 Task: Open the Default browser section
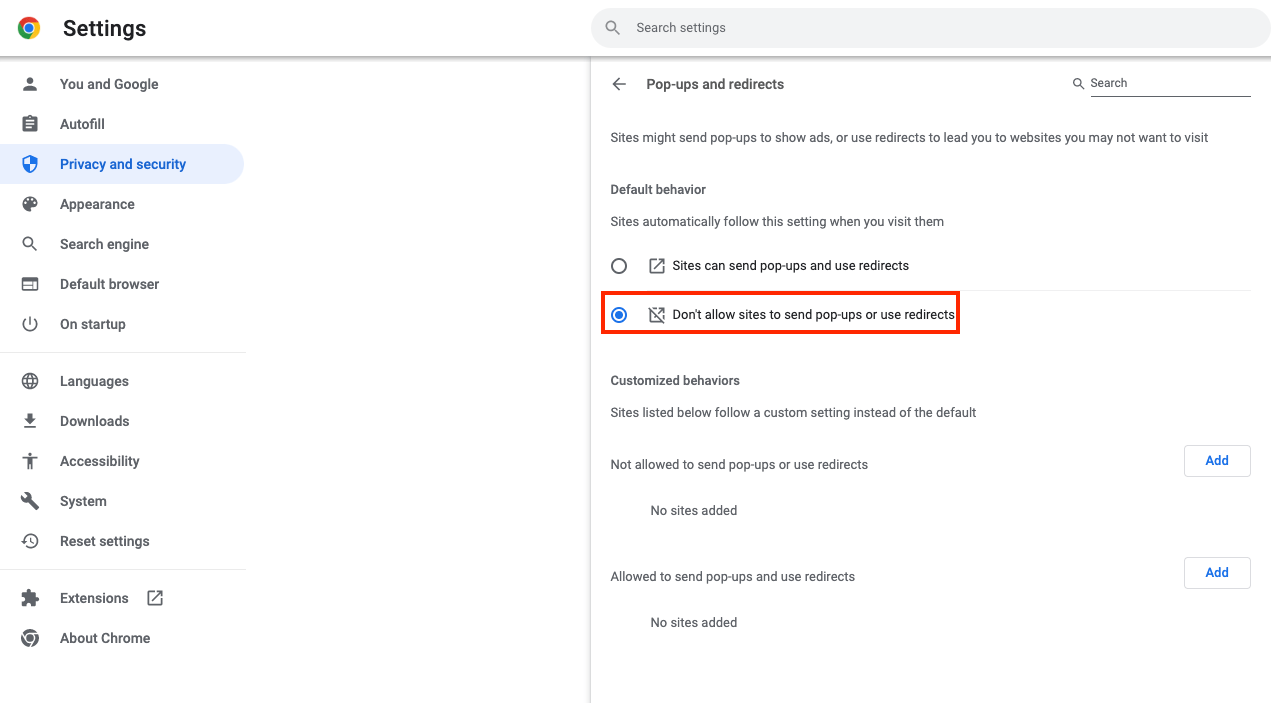[109, 284]
